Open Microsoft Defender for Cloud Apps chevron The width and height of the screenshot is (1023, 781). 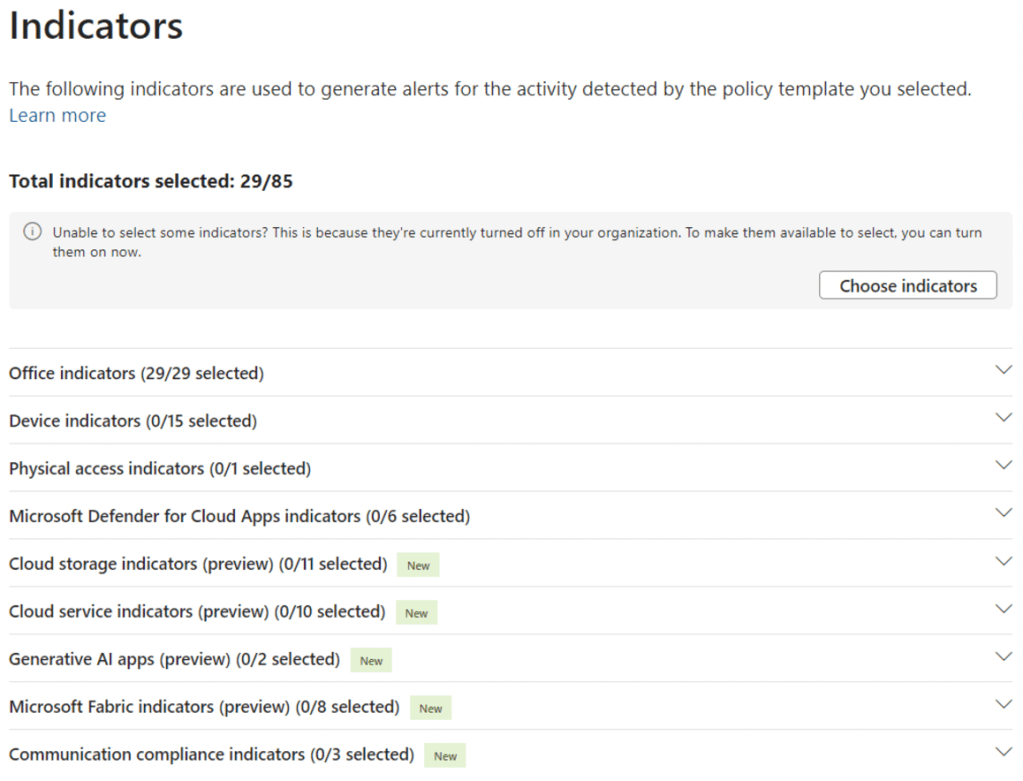pyautogui.click(x=1004, y=513)
